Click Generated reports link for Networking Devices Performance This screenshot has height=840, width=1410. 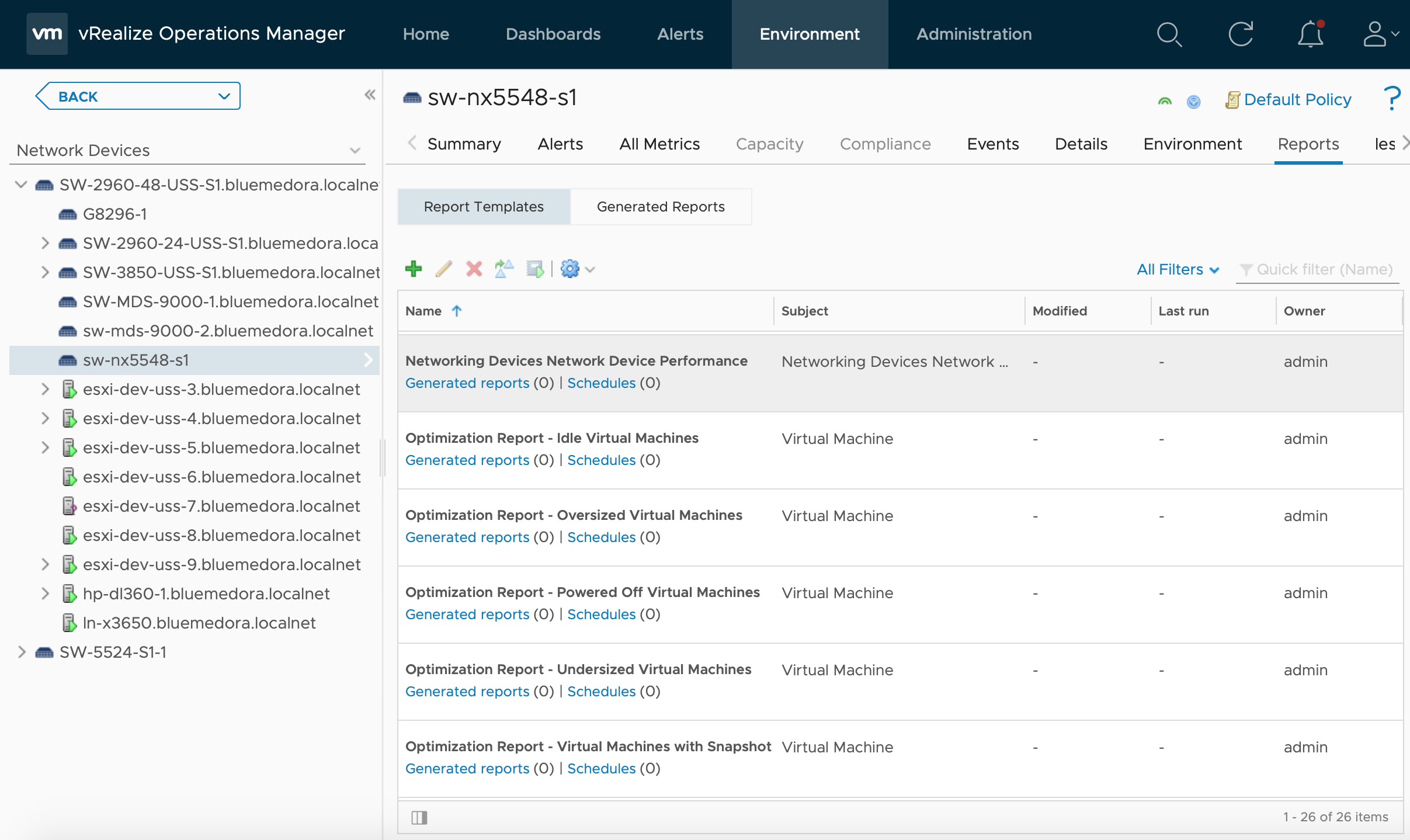[x=467, y=383]
